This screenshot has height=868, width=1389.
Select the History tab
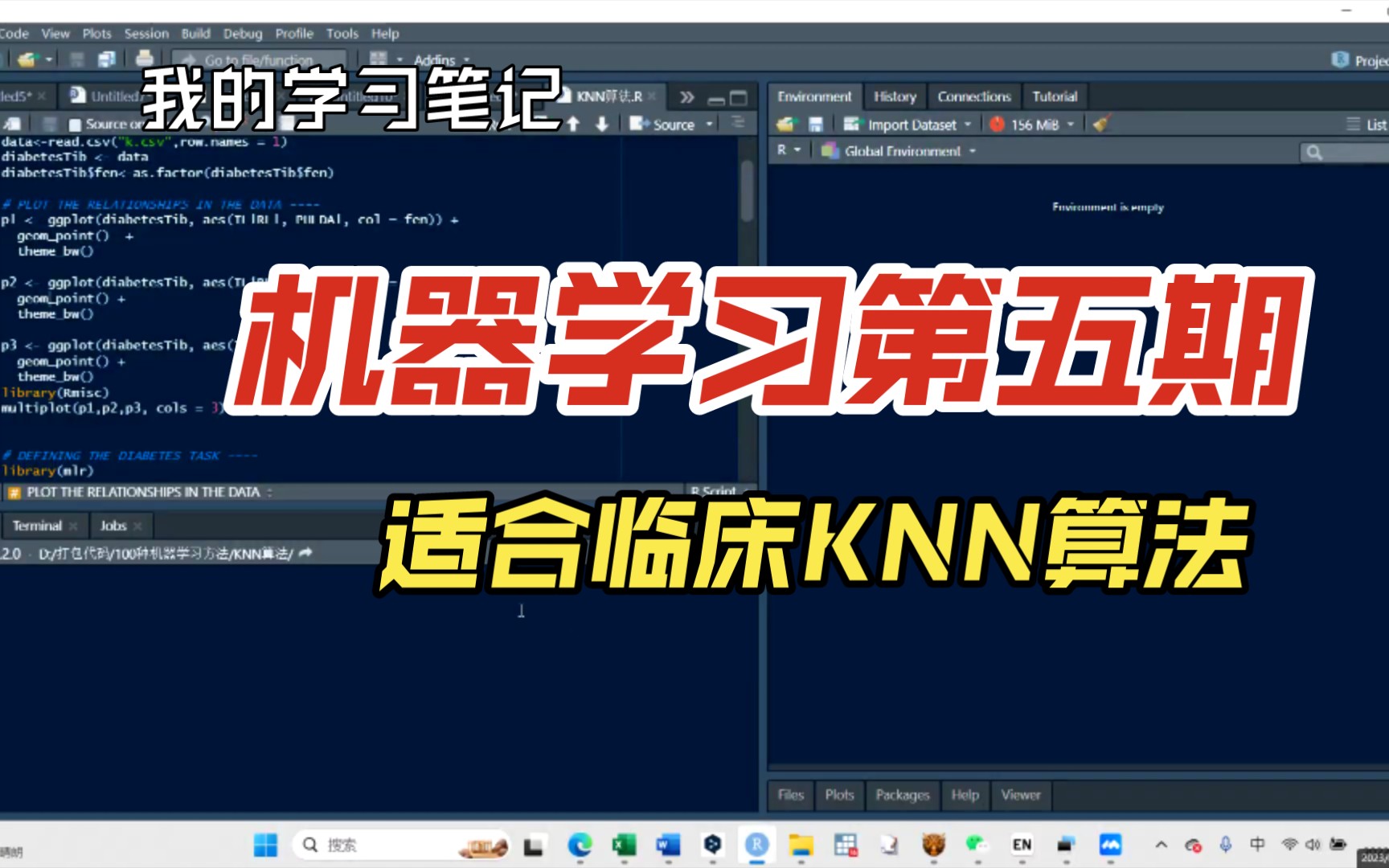point(895,96)
